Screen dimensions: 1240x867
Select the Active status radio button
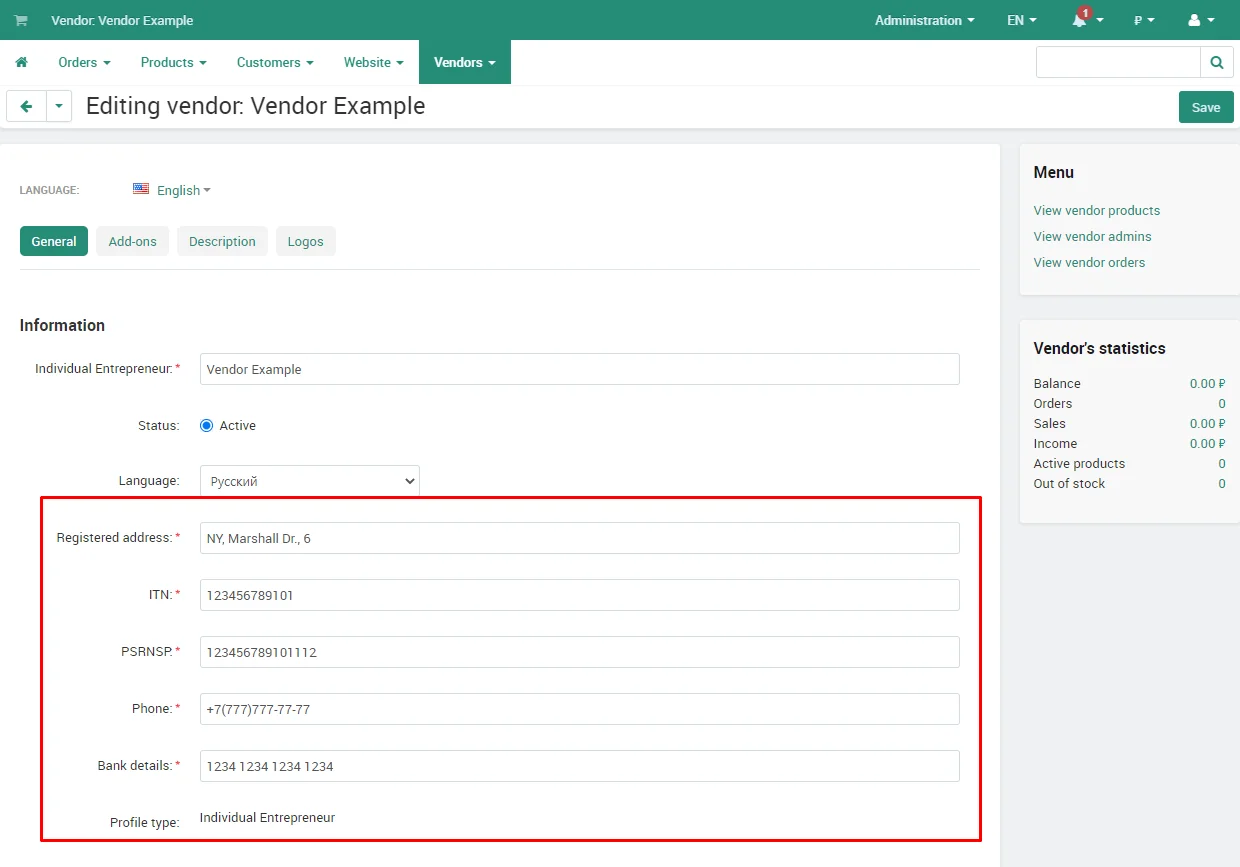coord(207,425)
